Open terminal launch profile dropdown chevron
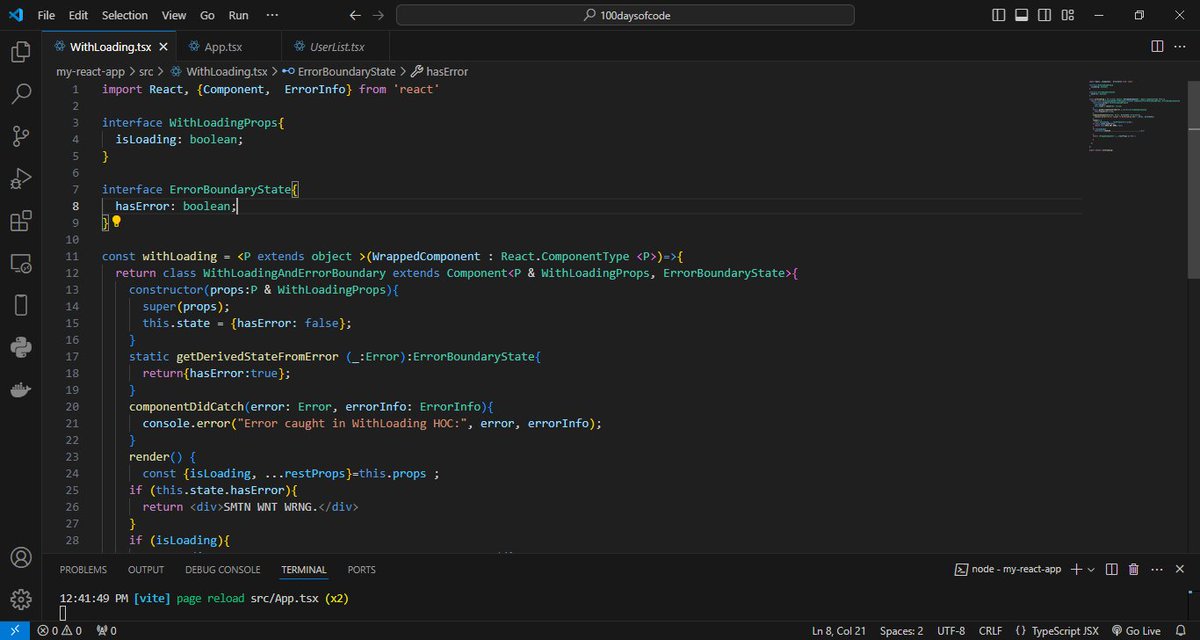 (x=1091, y=569)
